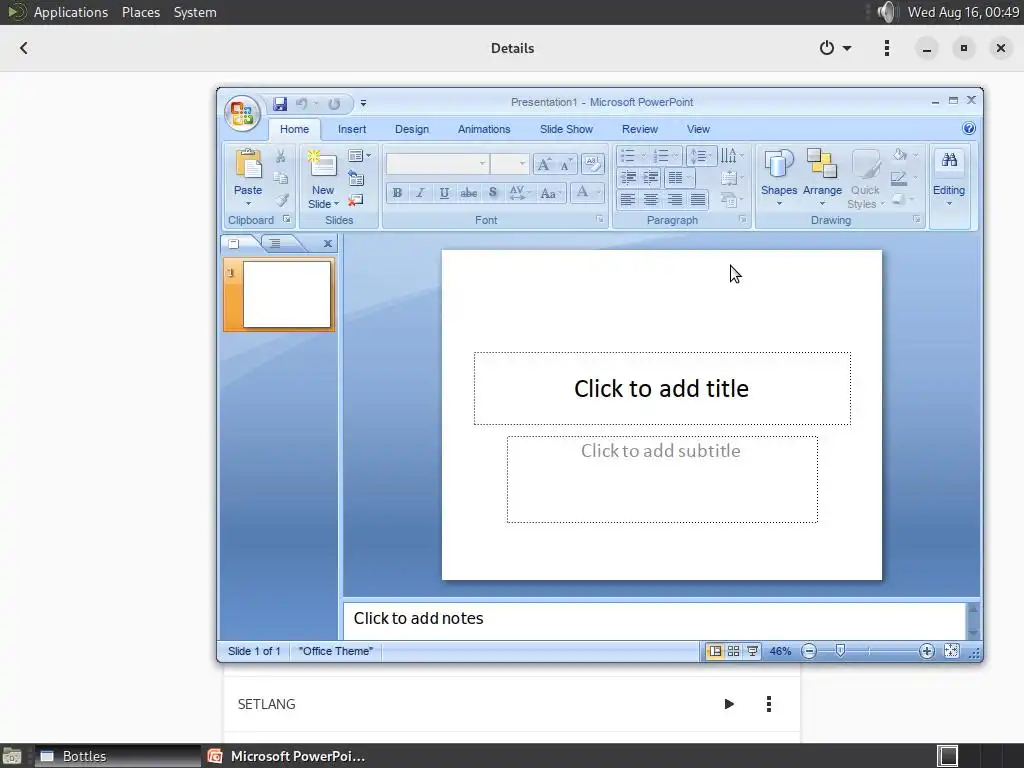
Task: Open the Font Color picker
Action: click(x=586, y=192)
